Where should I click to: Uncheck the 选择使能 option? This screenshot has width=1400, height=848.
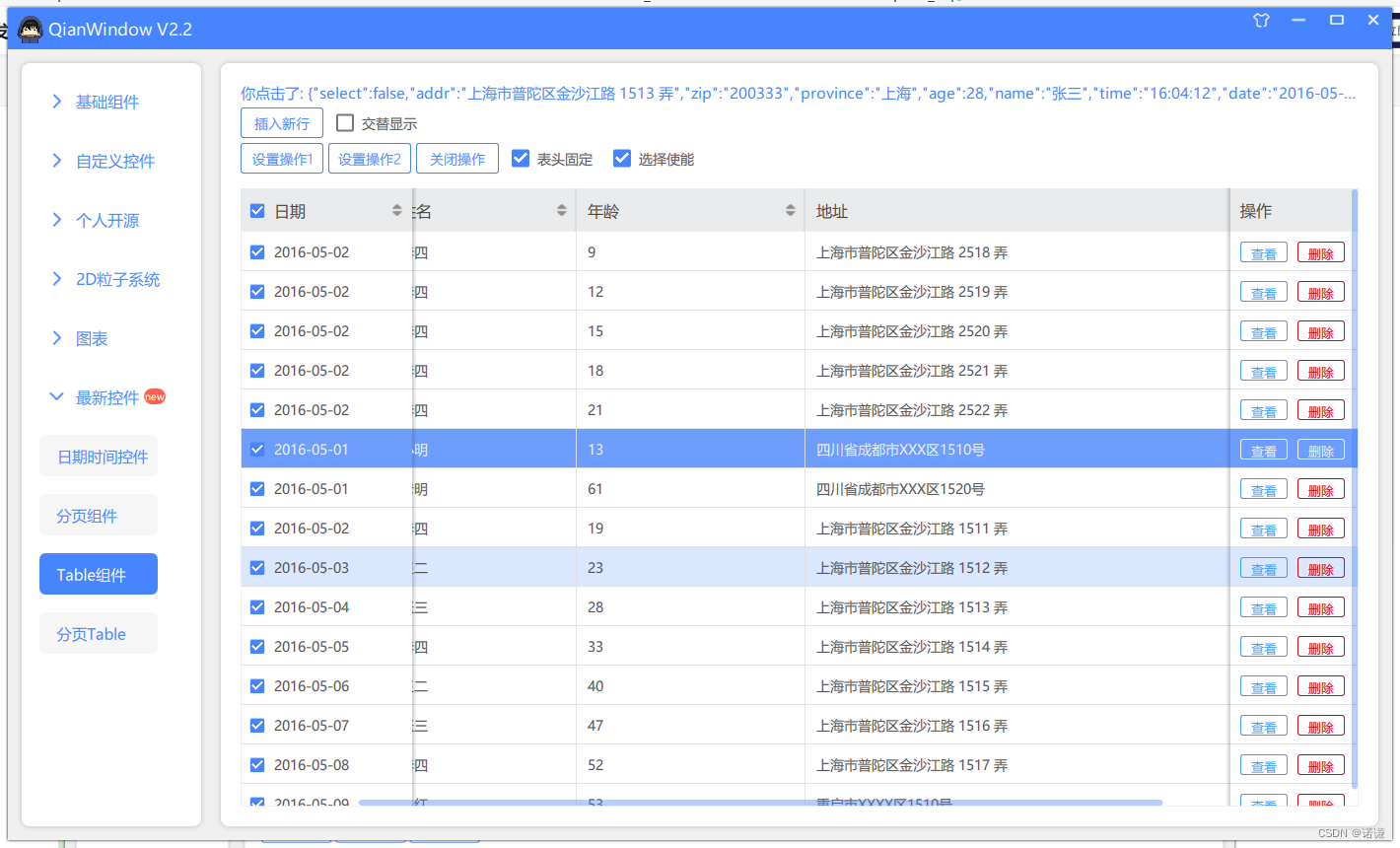coord(622,158)
